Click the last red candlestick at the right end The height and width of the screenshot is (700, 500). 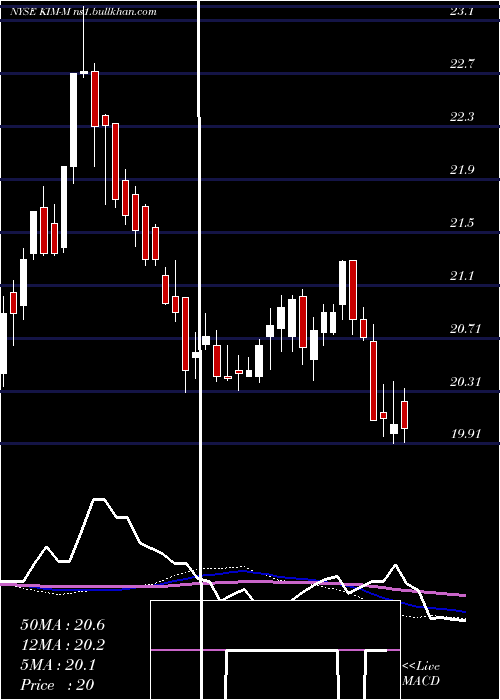(x=404, y=415)
